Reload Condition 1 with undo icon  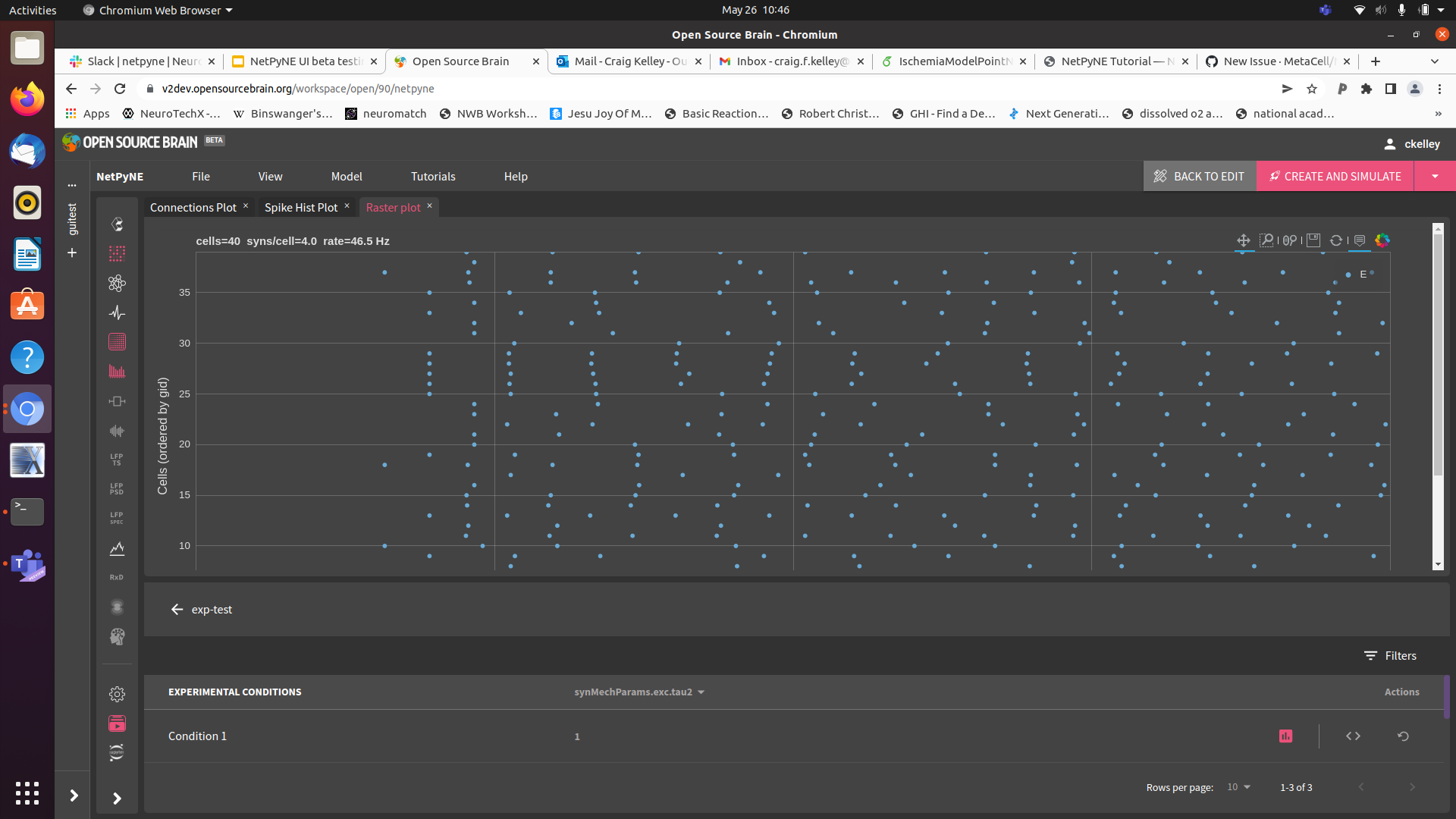point(1403,736)
